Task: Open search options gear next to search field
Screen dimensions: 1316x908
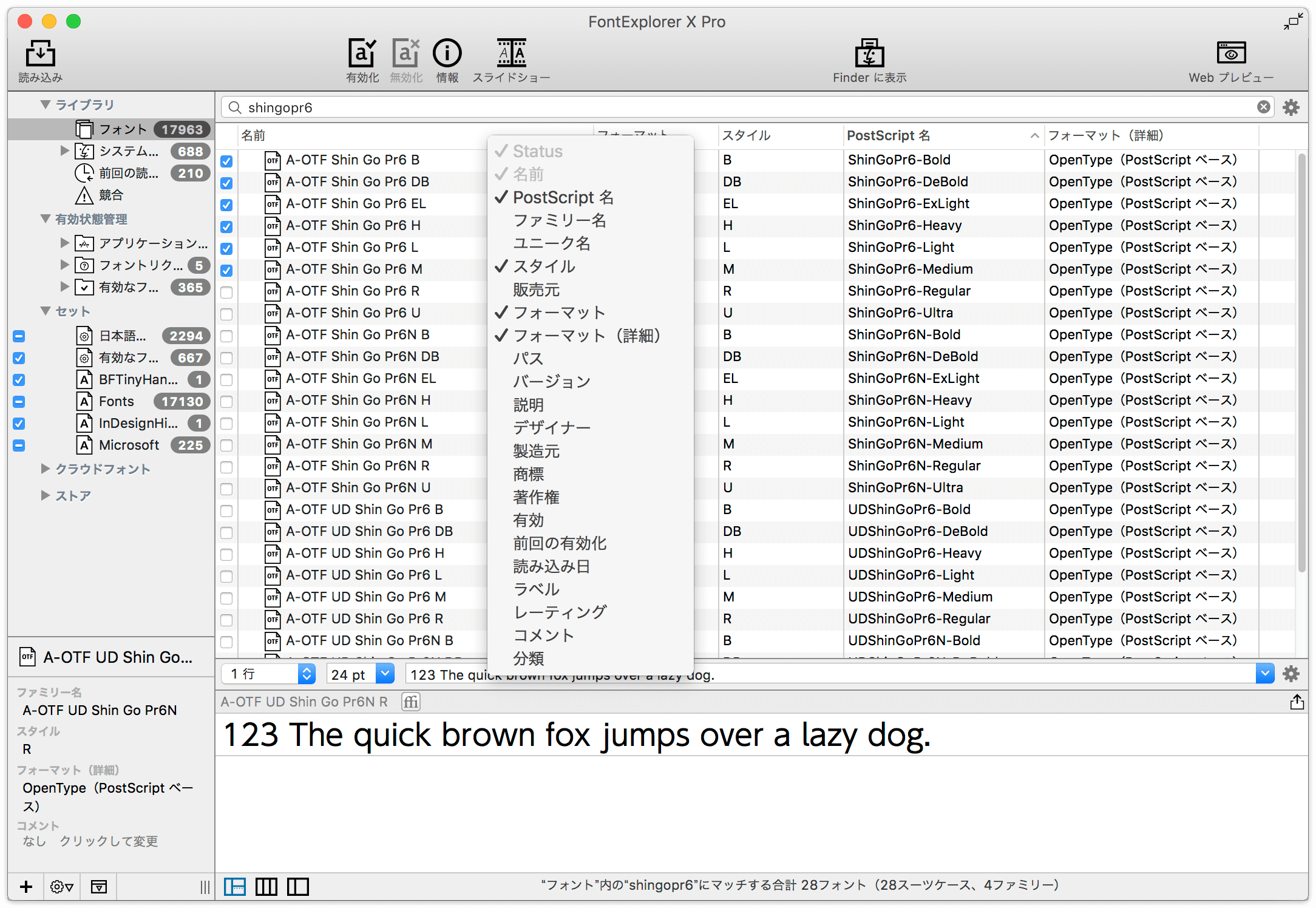Action: point(1291,107)
